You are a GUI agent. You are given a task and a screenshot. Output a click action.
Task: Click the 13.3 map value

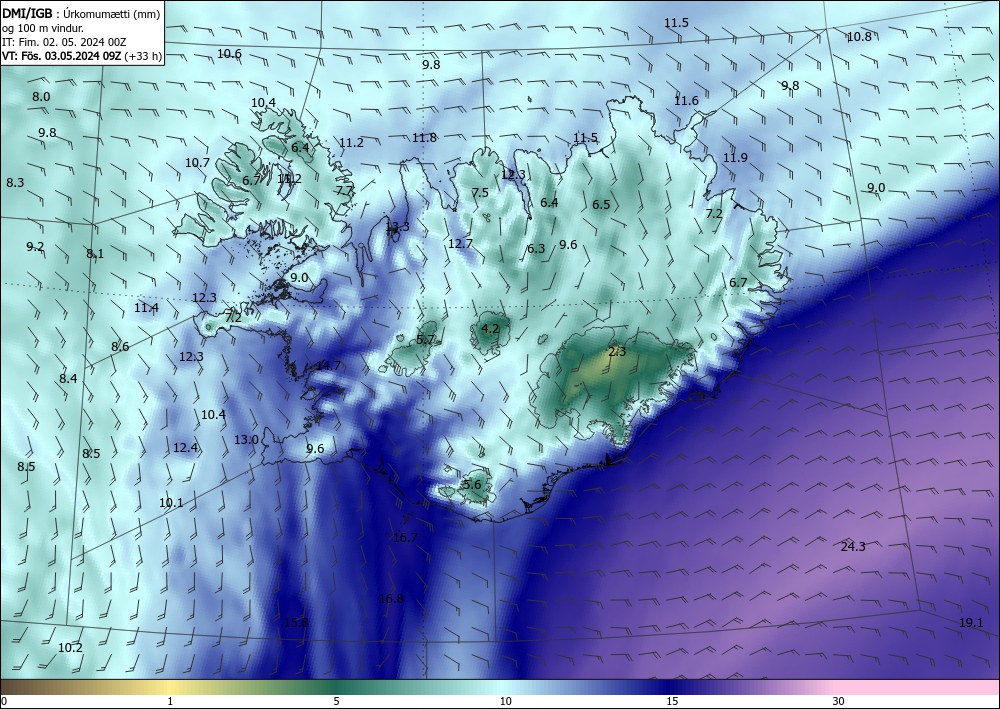[398, 226]
